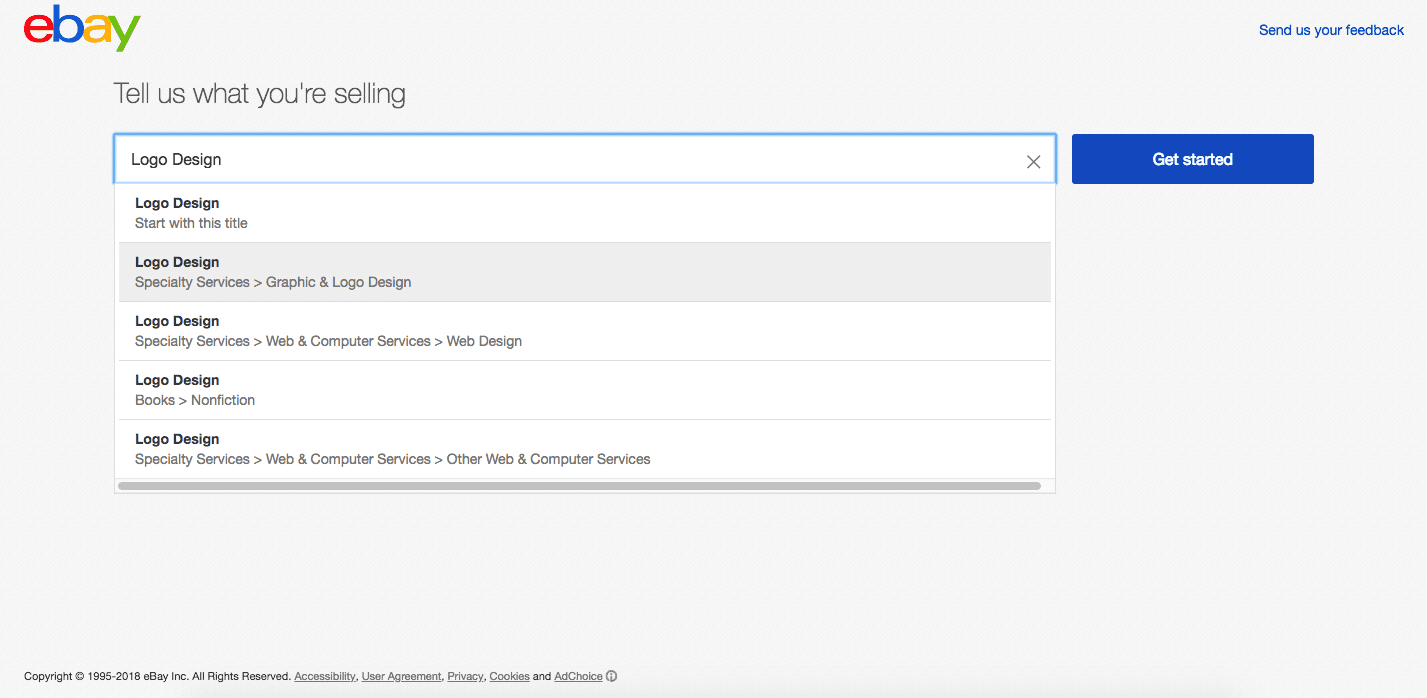Open the Send us your feedback link
Screen dimensions: 1427x698
point(1331,30)
